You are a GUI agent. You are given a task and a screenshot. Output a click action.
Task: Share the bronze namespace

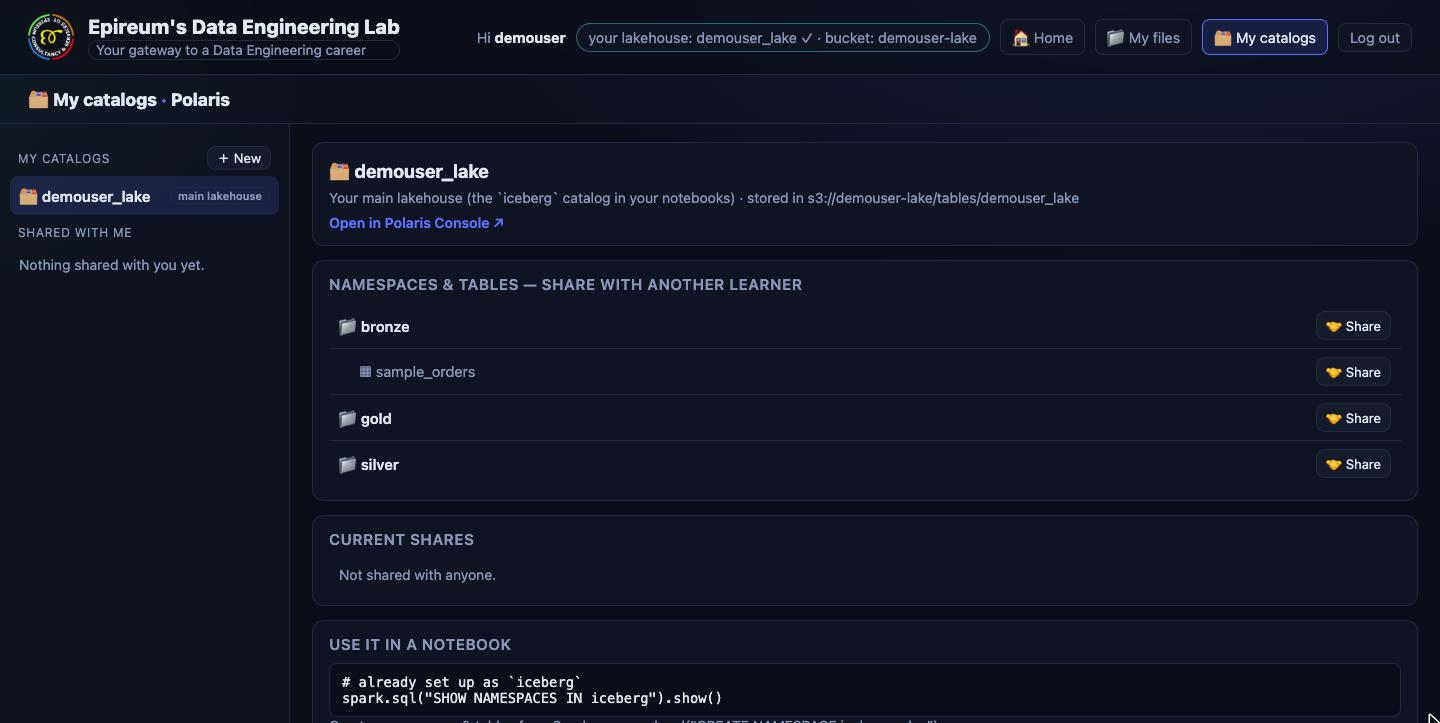[x=1353, y=326]
